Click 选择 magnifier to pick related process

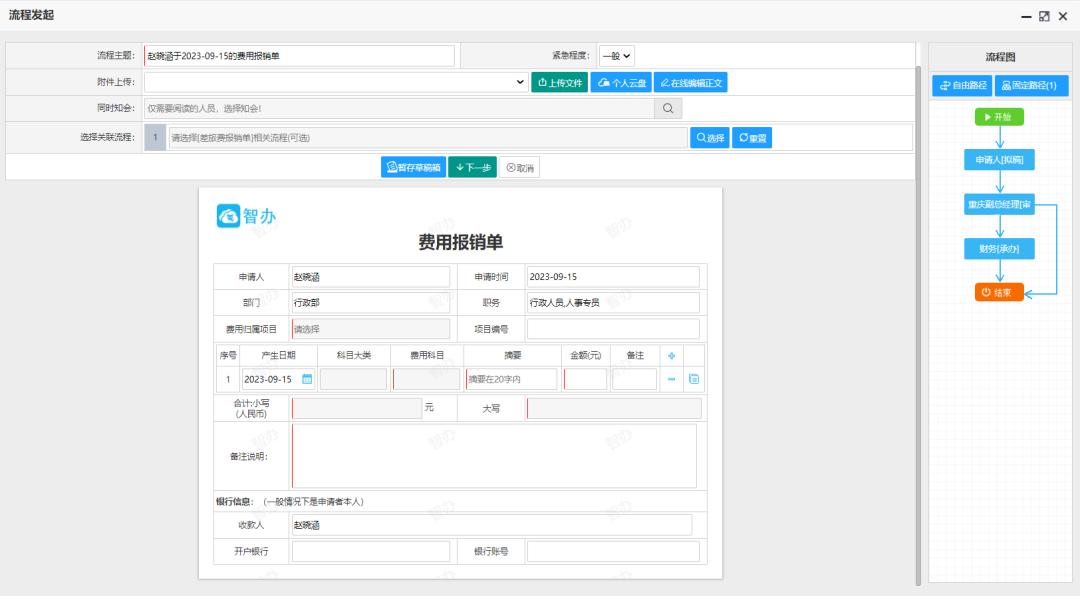tap(701, 137)
